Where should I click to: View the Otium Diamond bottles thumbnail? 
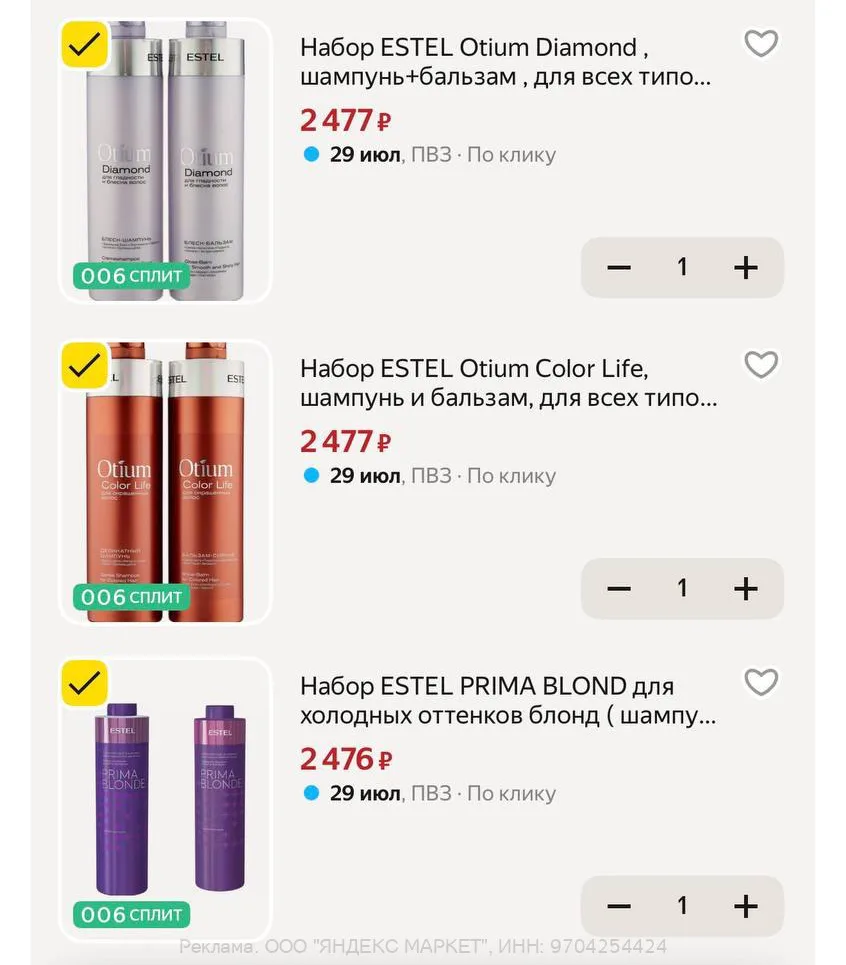(166, 161)
